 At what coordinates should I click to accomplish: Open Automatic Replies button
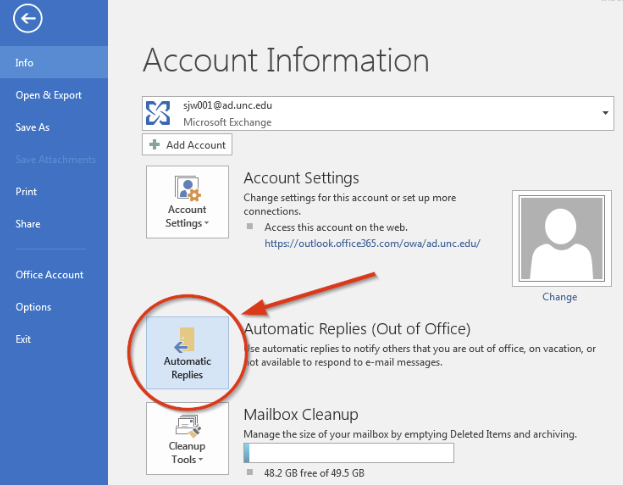click(x=187, y=352)
